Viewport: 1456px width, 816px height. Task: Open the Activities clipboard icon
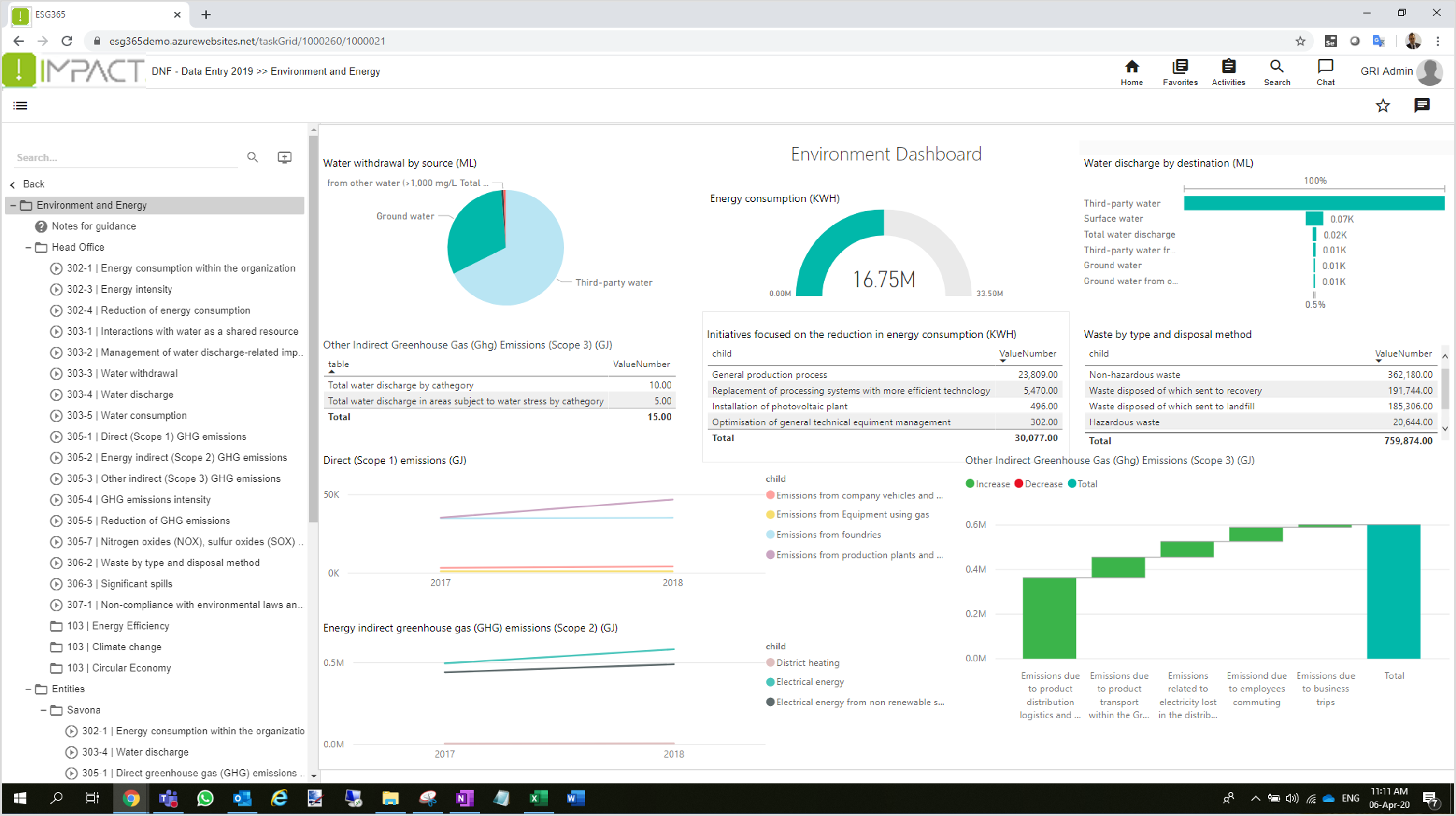point(1228,67)
